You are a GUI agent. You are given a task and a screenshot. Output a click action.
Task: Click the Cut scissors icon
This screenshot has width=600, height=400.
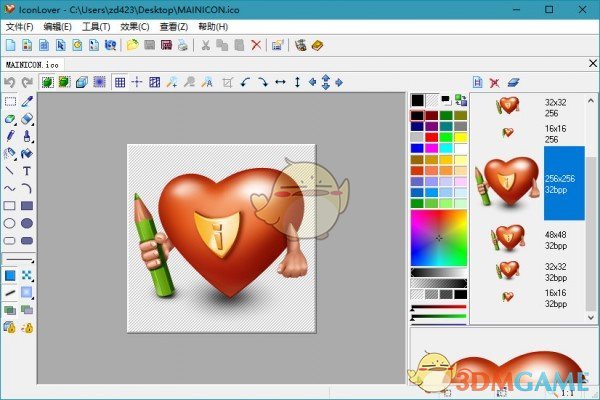pyautogui.click(x=205, y=45)
